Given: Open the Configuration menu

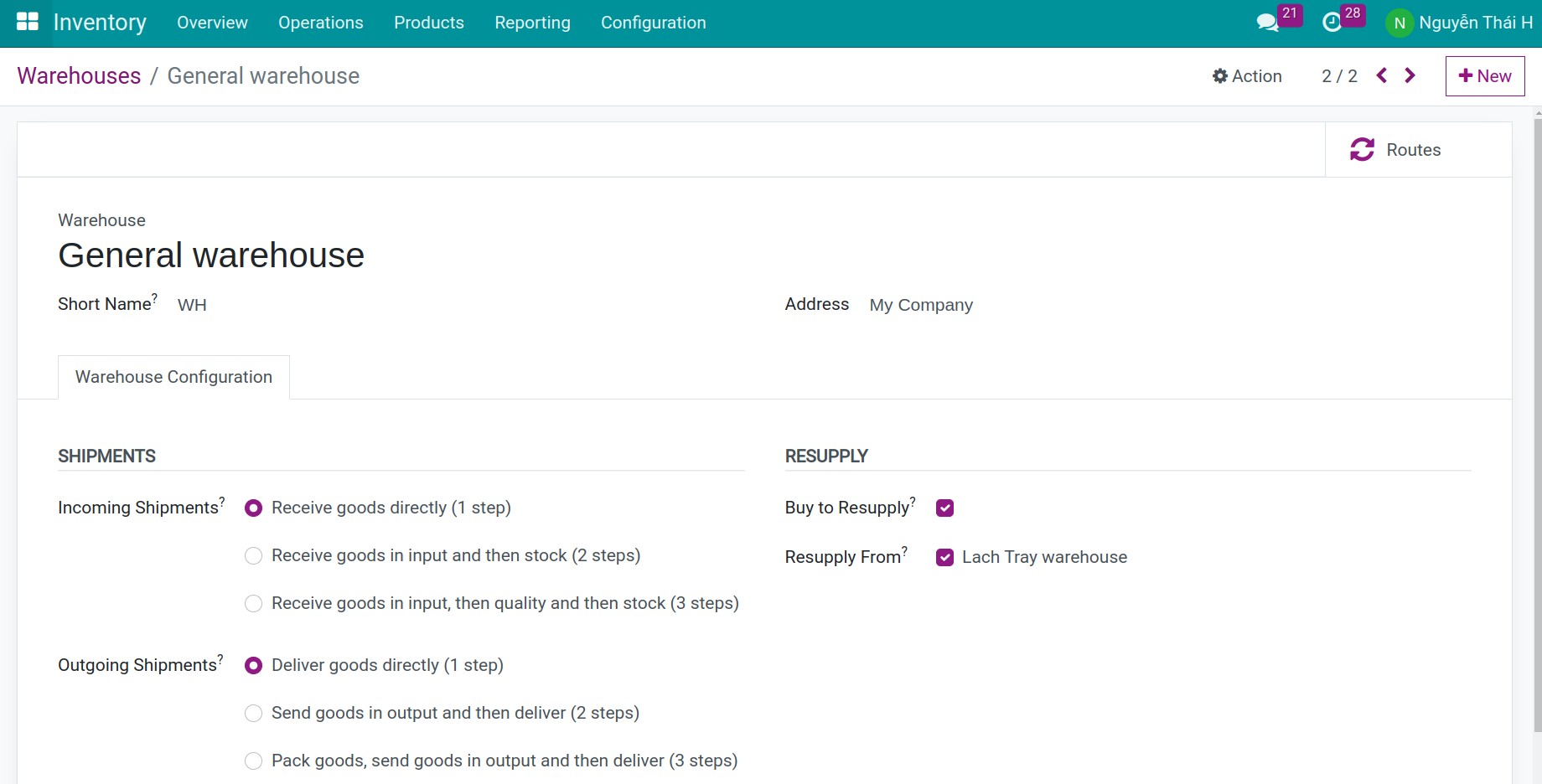Looking at the screenshot, I should tap(653, 23).
